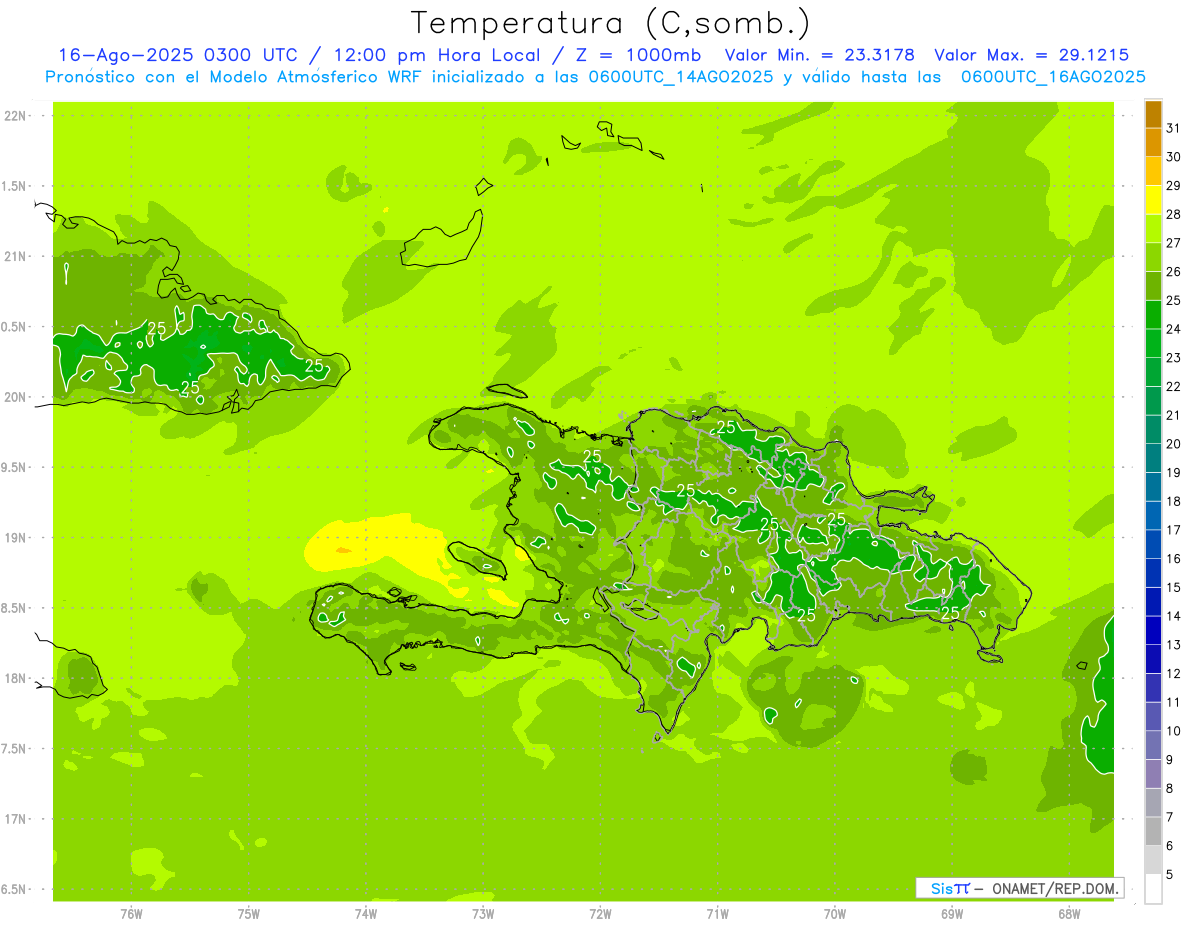Click the '68W' longitude axis label
The width and height of the screenshot is (1200, 927).
1069,914
